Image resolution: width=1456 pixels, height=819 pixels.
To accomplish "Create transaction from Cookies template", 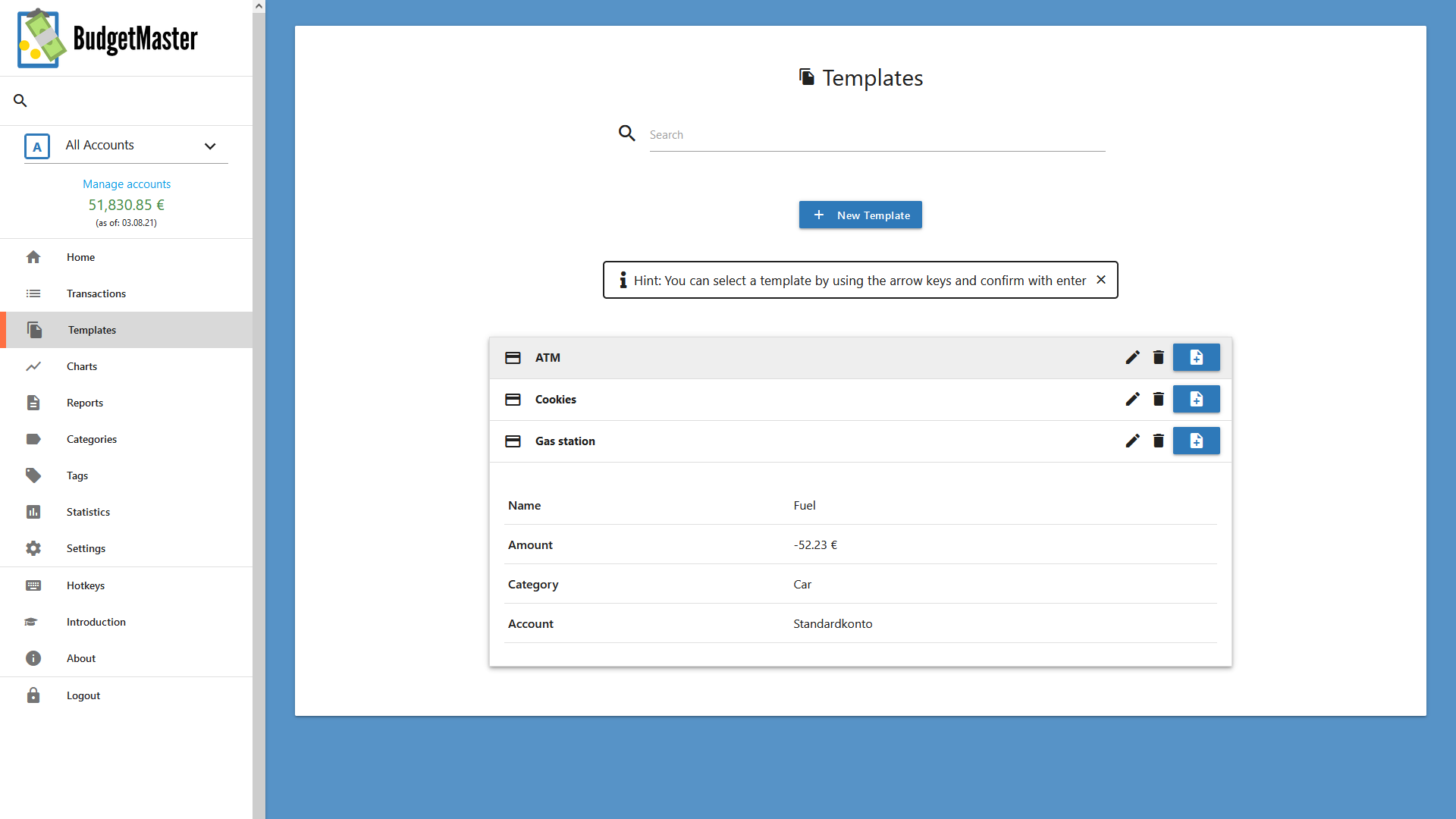I will pos(1197,399).
